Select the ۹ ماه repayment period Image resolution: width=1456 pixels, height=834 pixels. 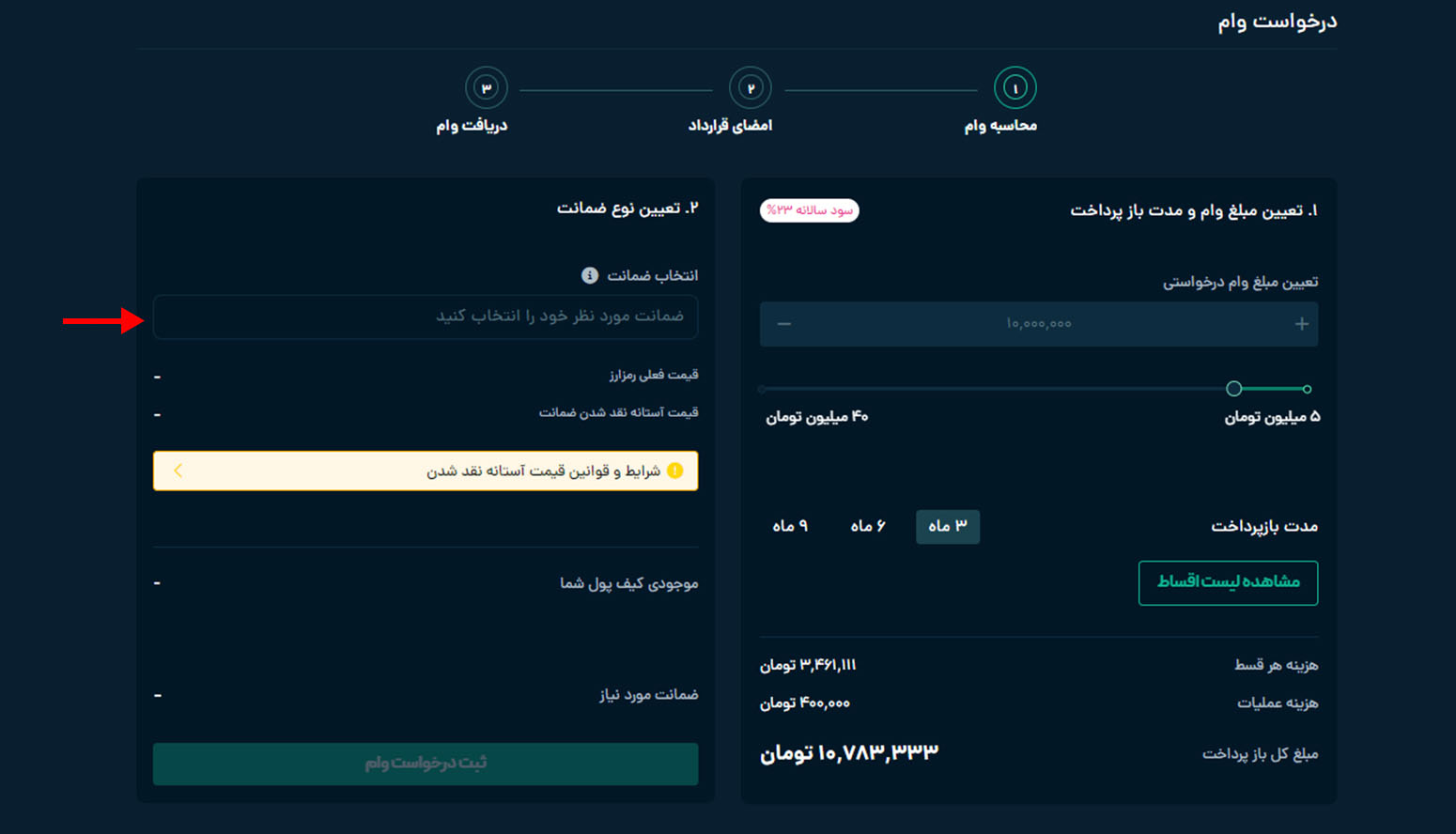[791, 527]
